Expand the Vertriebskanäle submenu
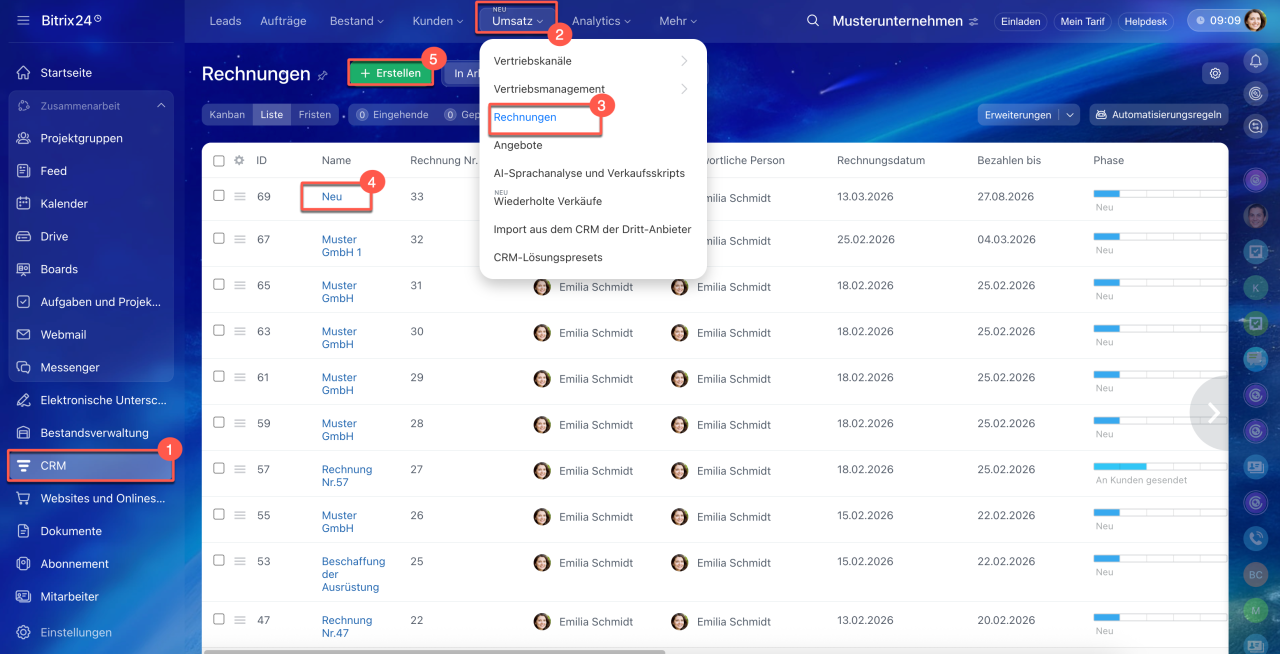Image resolution: width=1280 pixels, height=654 pixels. [x=592, y=61]
